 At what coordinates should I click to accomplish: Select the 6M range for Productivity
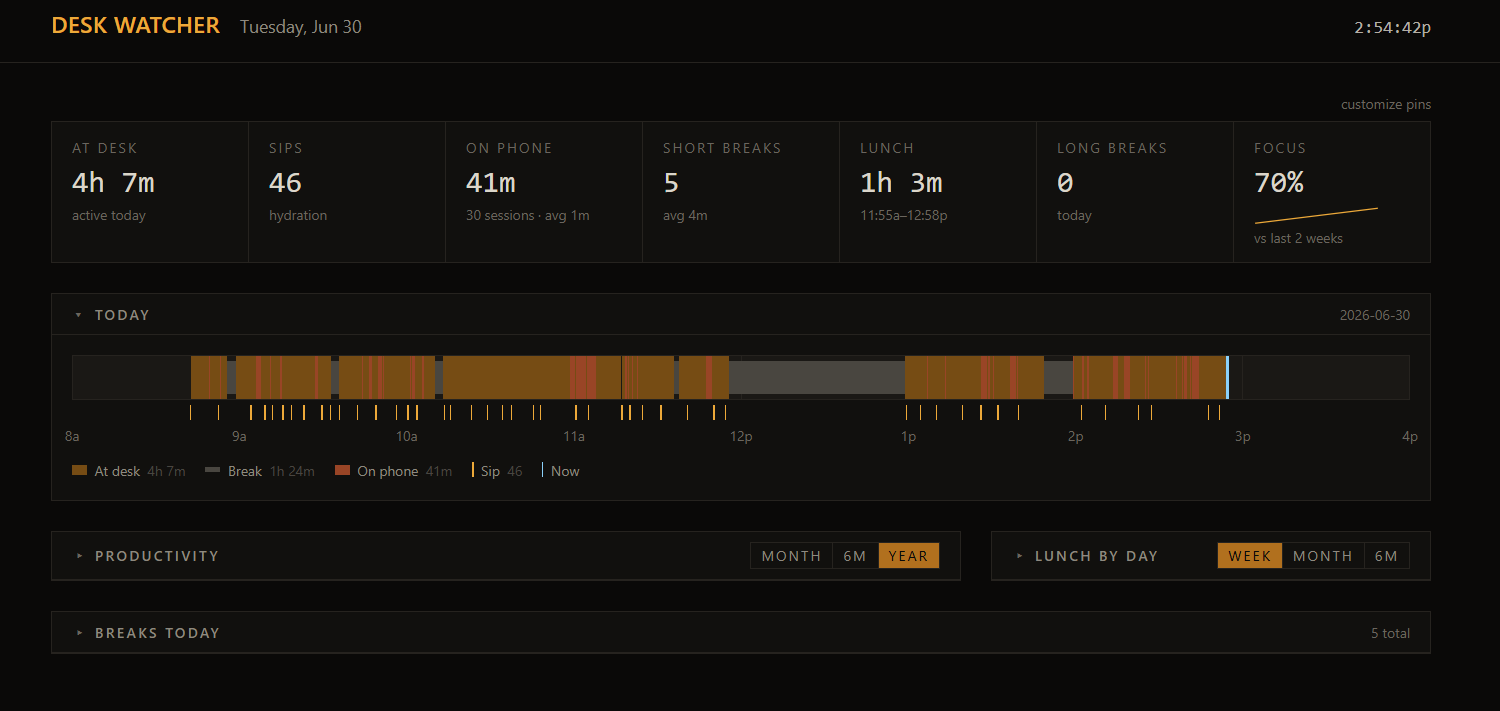tap(855, 556)
